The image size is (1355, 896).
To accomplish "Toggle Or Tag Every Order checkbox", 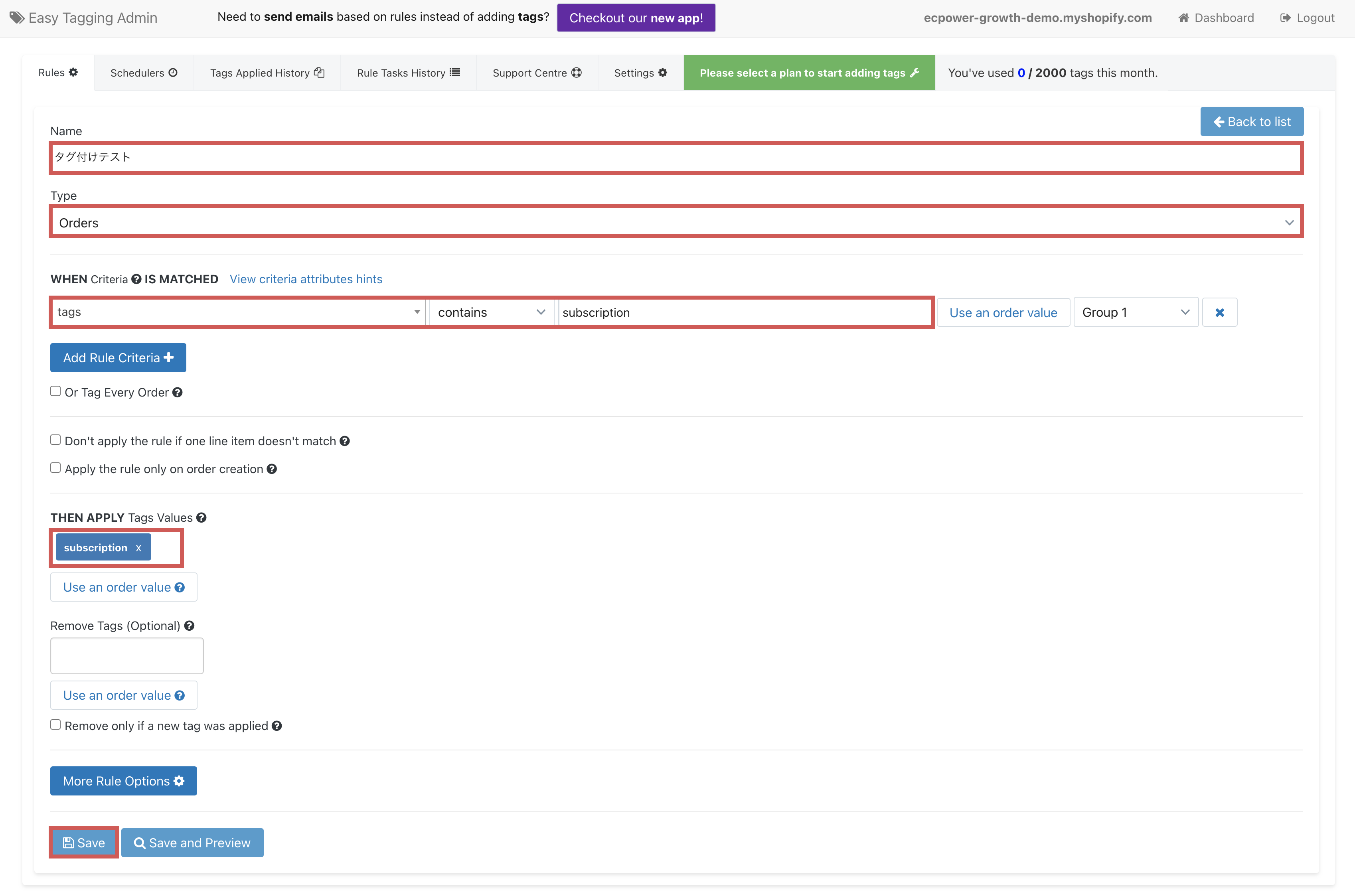I will pos(55,391).
